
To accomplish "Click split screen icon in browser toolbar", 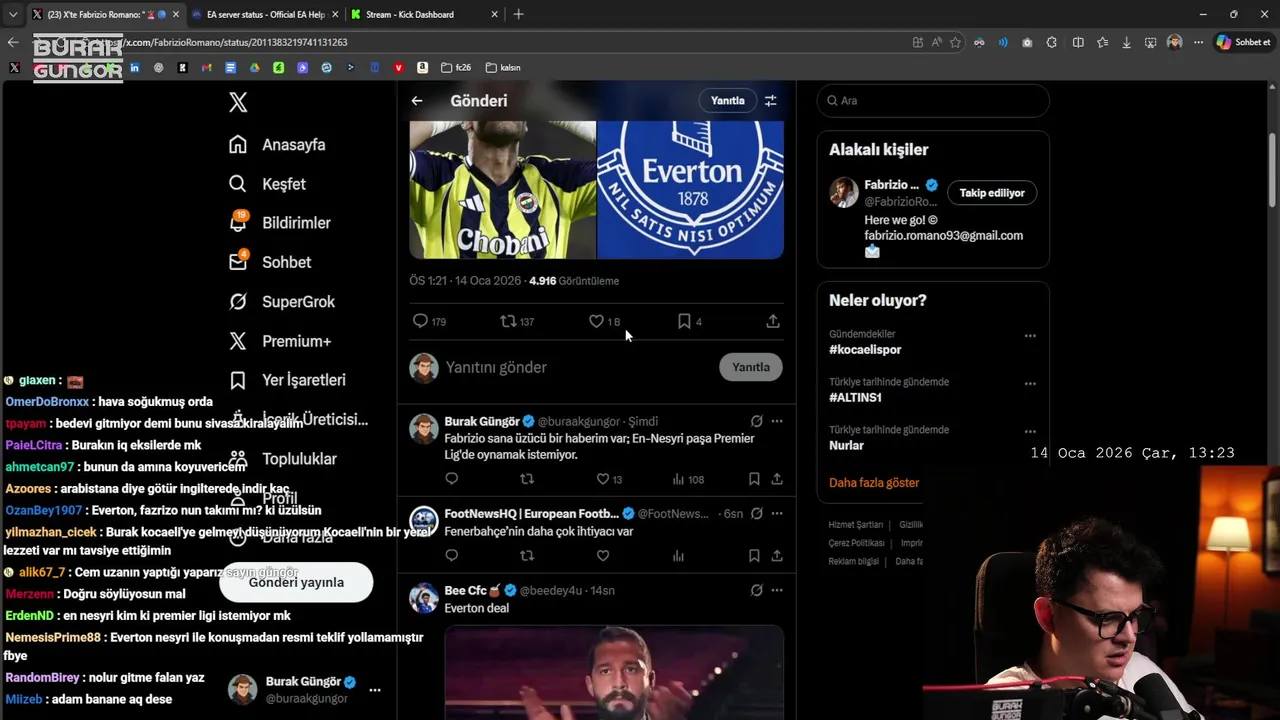I will (1078, 42).
